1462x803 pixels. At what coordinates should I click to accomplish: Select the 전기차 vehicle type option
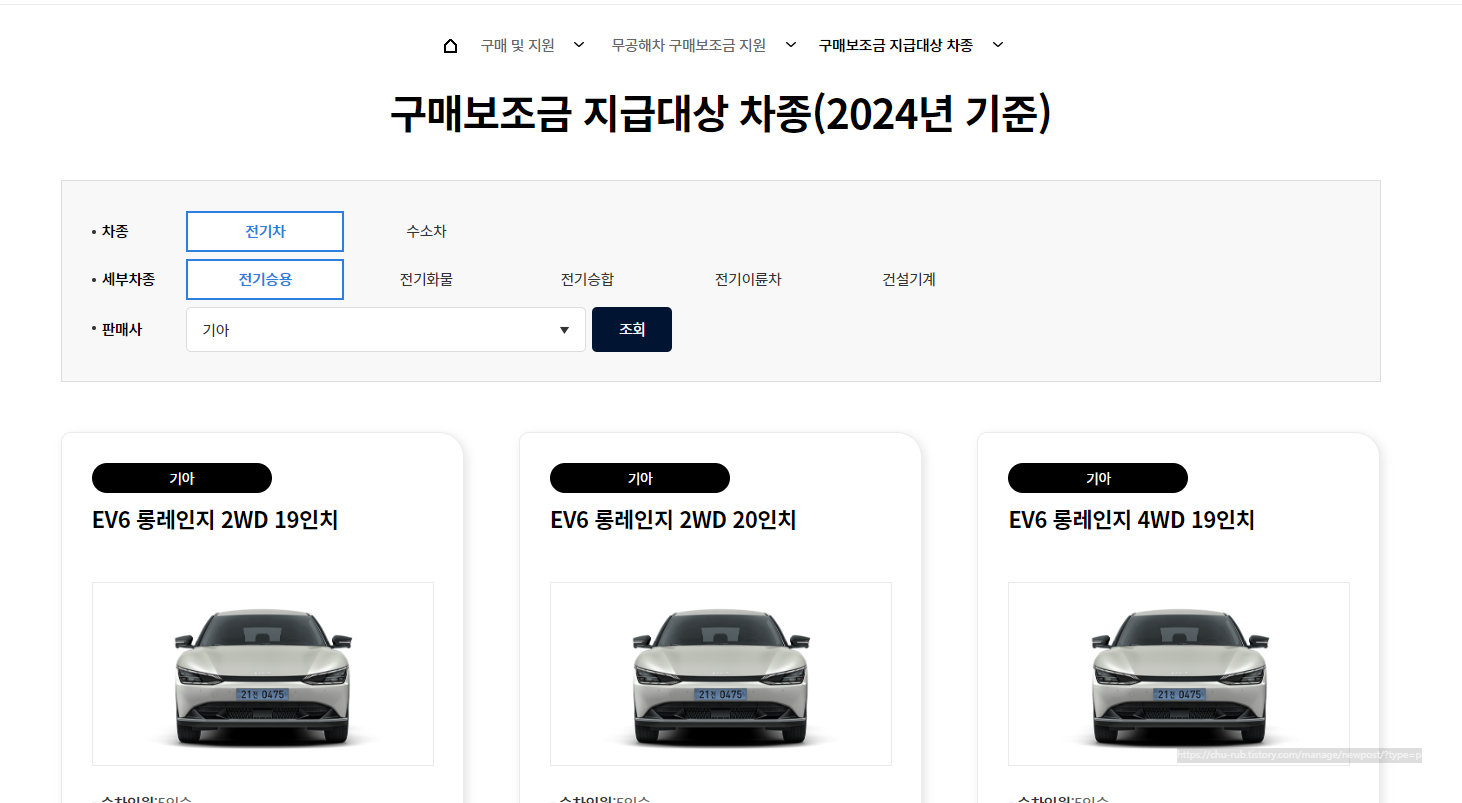point(265,231)
